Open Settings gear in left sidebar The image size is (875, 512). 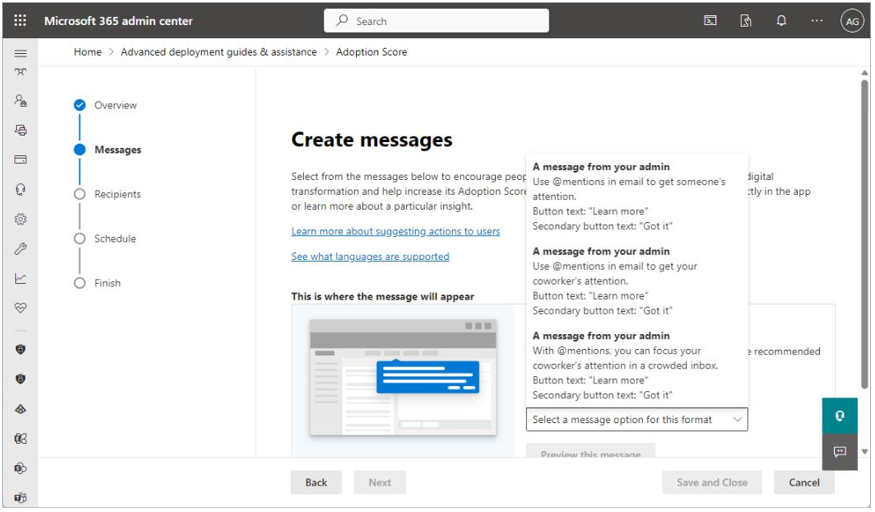(x=21, y=219)
